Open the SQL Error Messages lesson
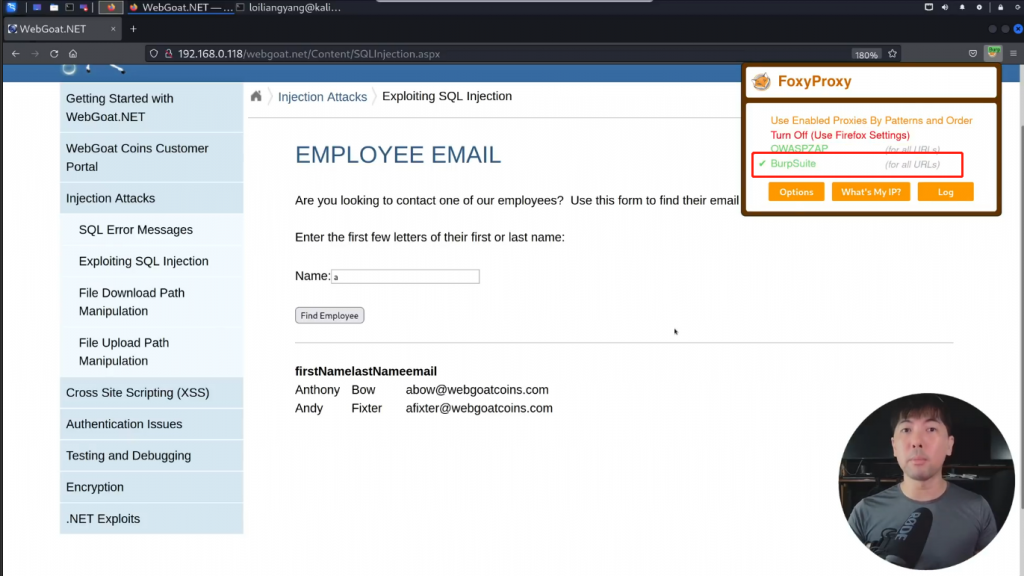This screenshot has width=1024, height=576. pyautogui.click(x=152, y=230)
